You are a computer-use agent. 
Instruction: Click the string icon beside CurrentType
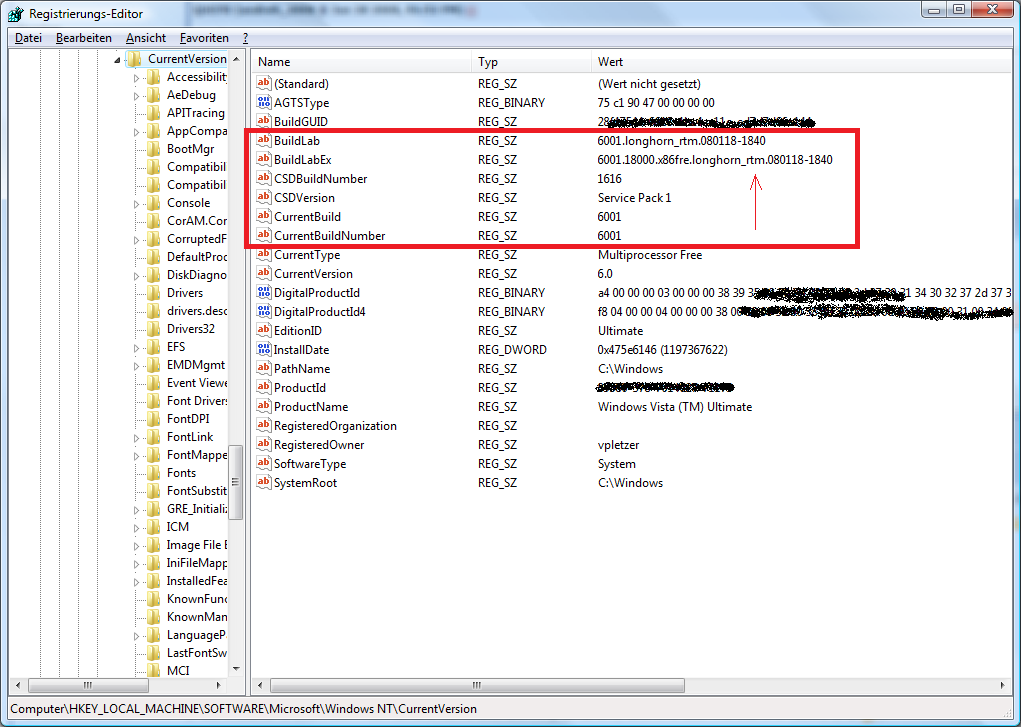click(x=263, y=255)
